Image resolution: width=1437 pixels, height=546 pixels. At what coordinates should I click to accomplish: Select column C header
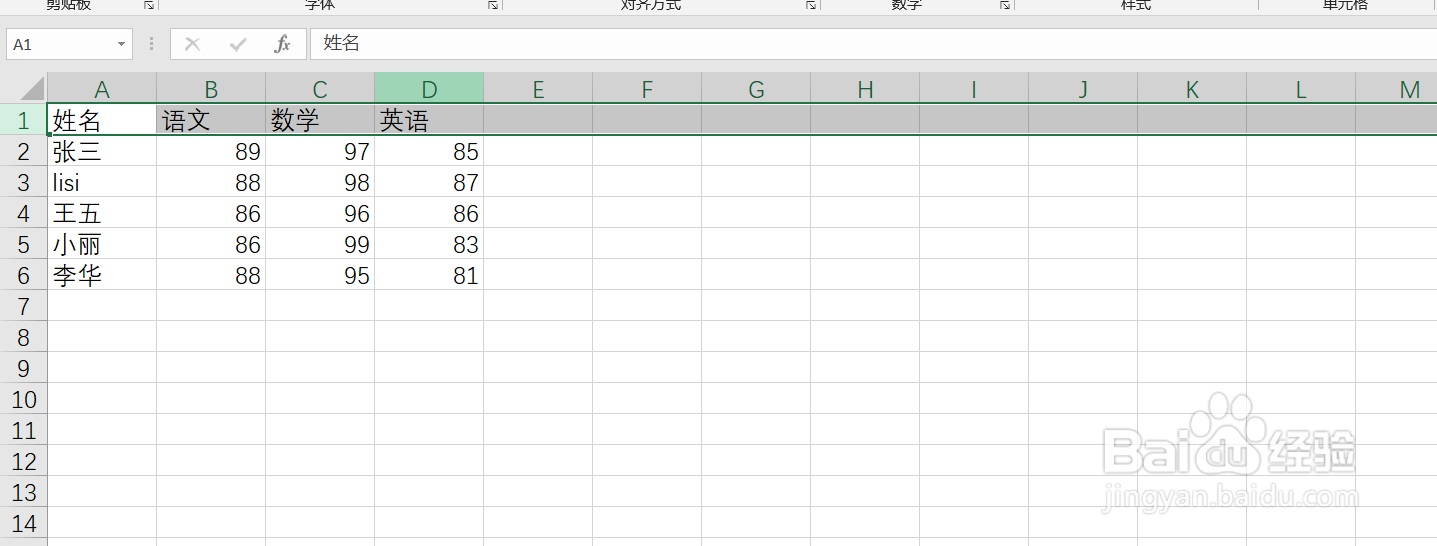pos(320,89)
